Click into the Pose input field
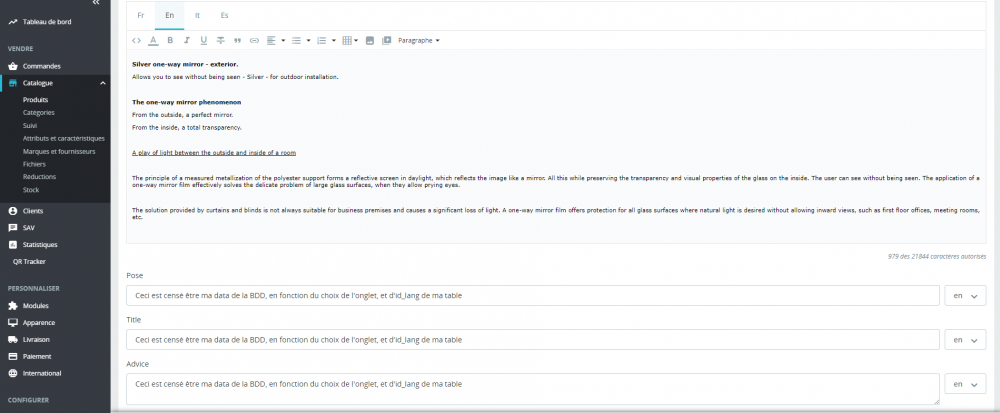This screenshot has width=1000, height=413. tap(533, 296)
